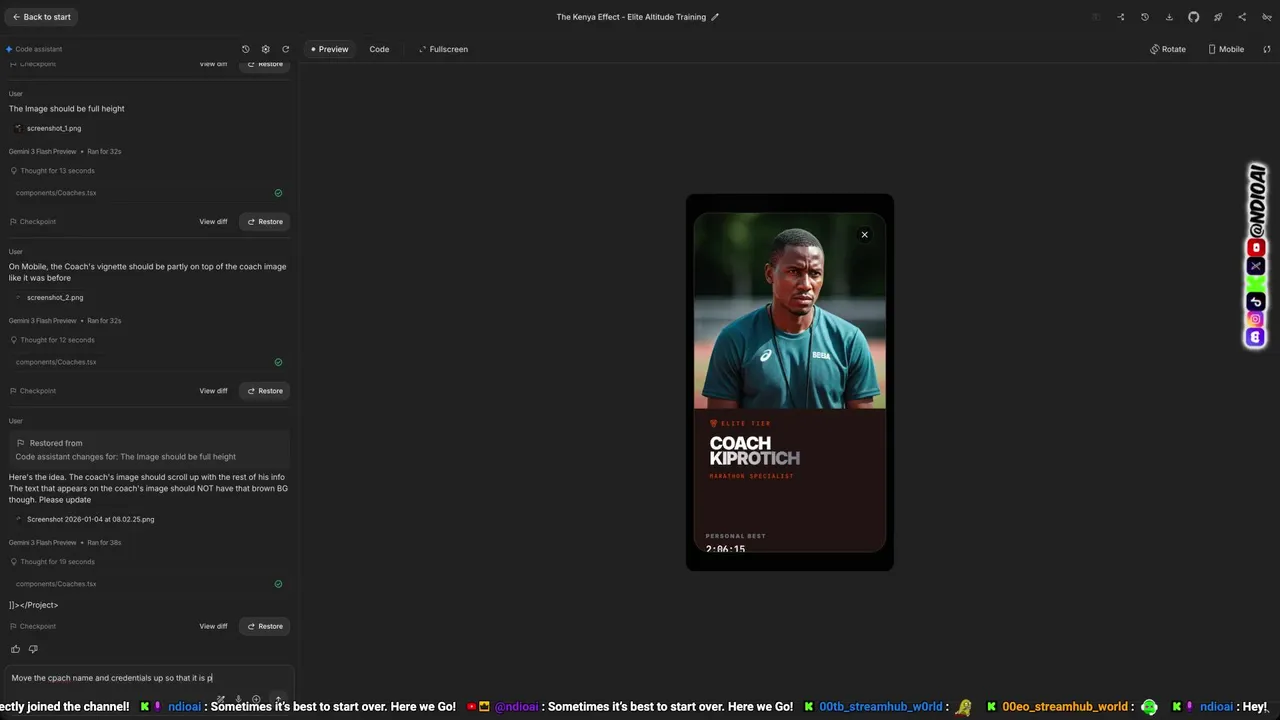Click 'PERSONAL BEST' label in preview
This screenshot has width=1280, height=720.
[x=736, y=536]
